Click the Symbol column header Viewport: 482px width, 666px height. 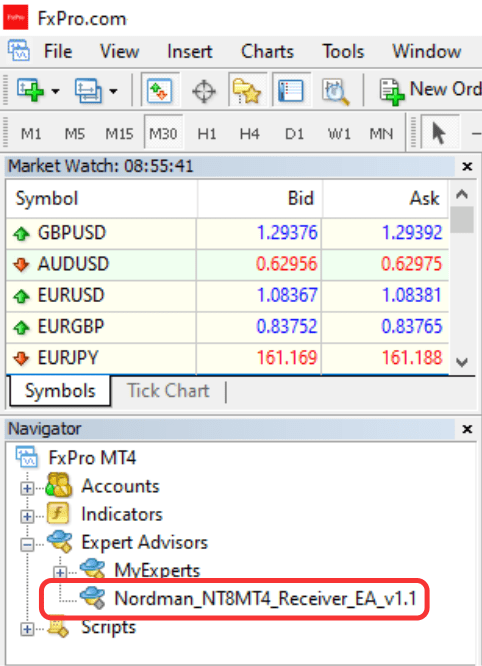click(102, 198)
